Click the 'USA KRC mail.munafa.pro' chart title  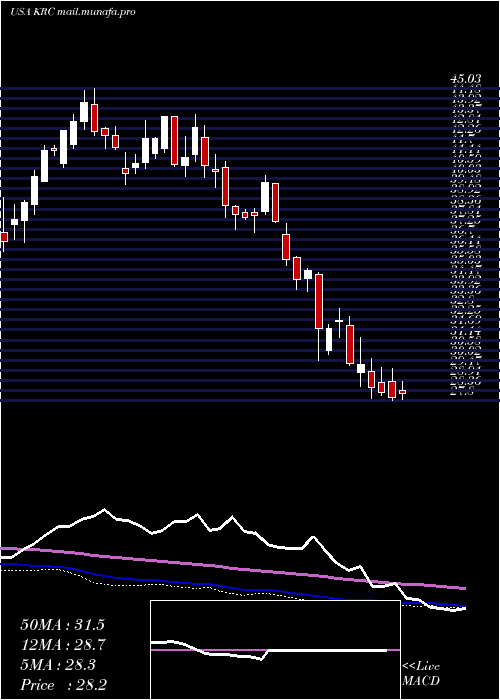73,12
